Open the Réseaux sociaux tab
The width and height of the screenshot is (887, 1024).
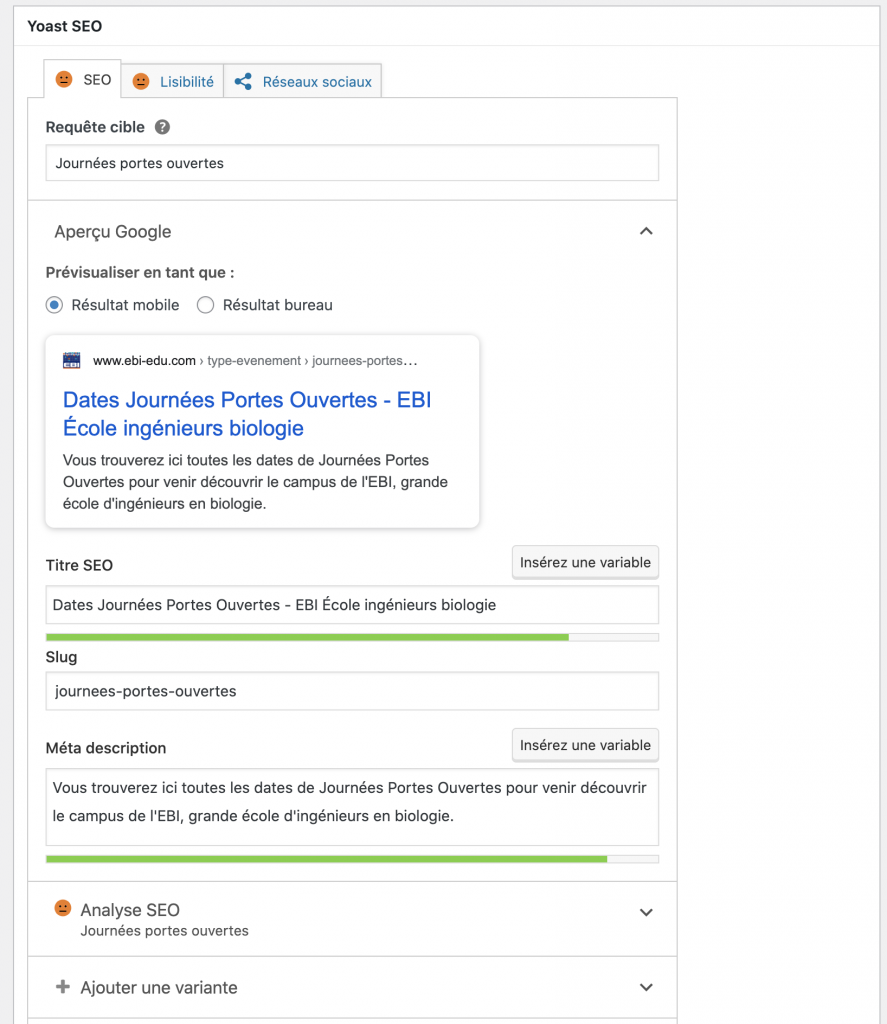(x=302, y=82)
